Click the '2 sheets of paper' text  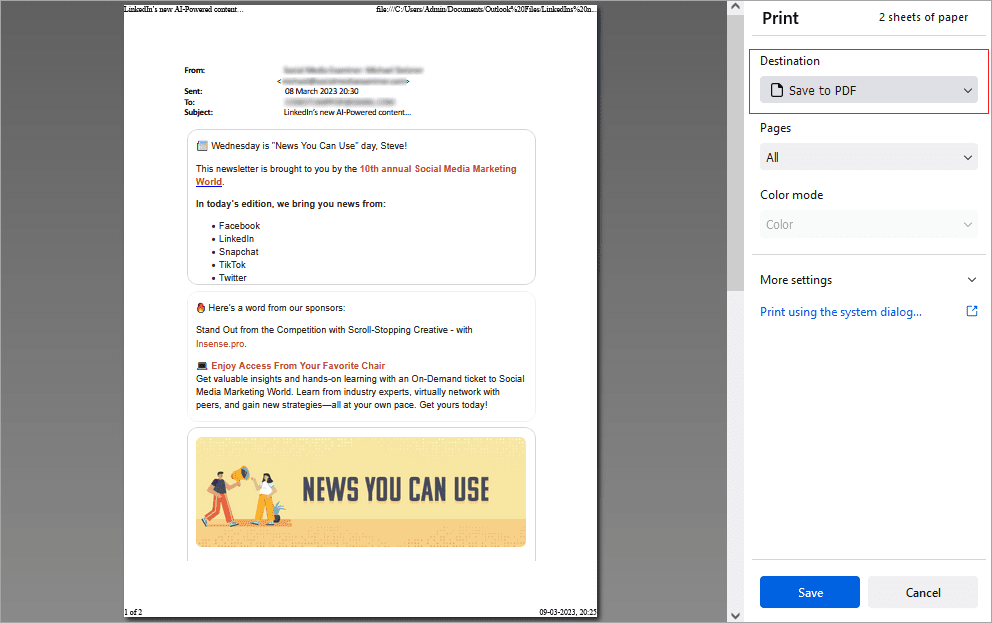pos(923,17)
